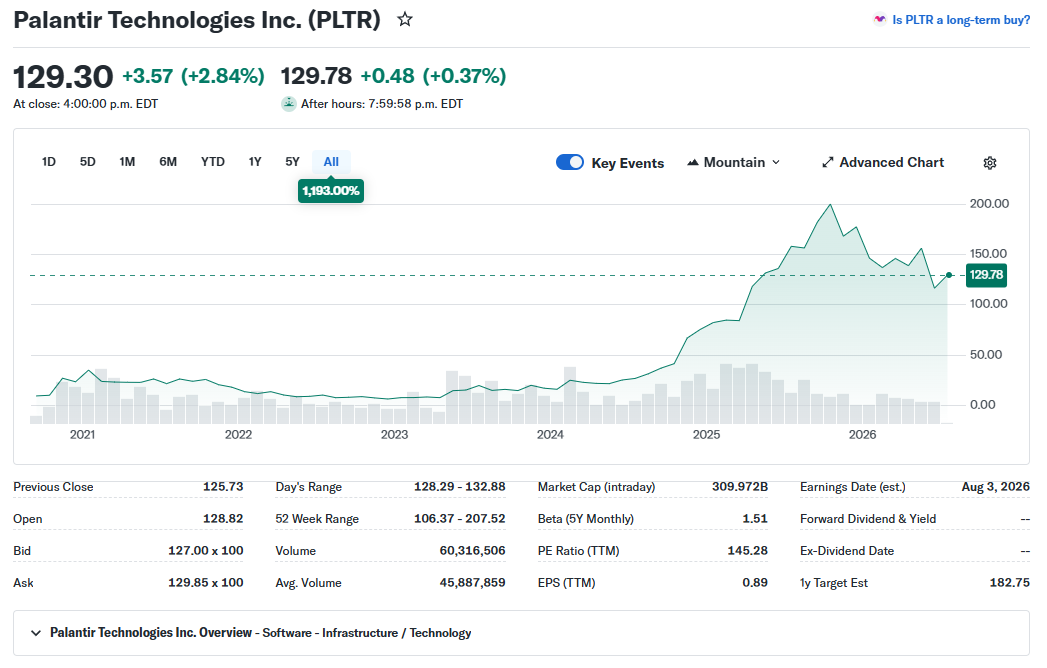1047x668 pixels.
Task: Select the 5D time range tab
Action: (x=87, y=162)
